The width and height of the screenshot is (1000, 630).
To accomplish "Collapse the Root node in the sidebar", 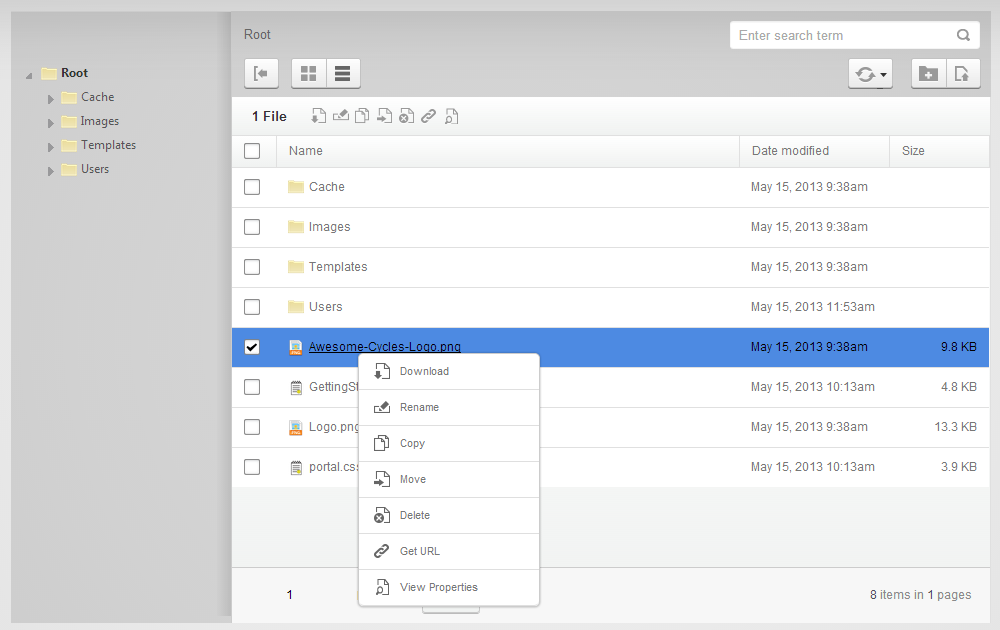I will [x=28, y=73].
